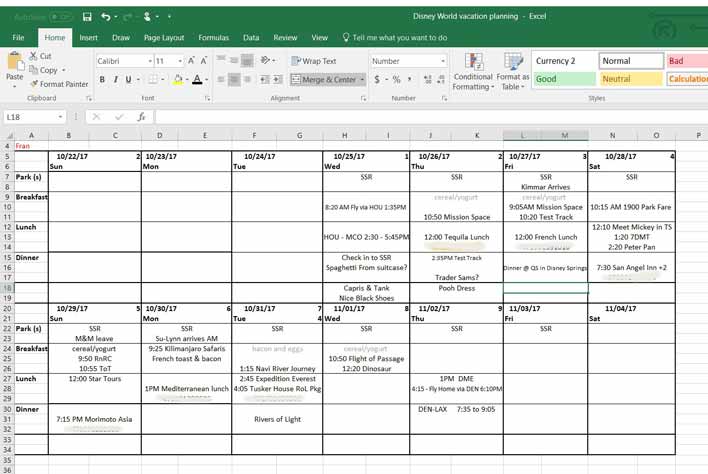
Task: Click the Decrease Decimal icon
Action: pyautogui.click(x=441, y=79)
